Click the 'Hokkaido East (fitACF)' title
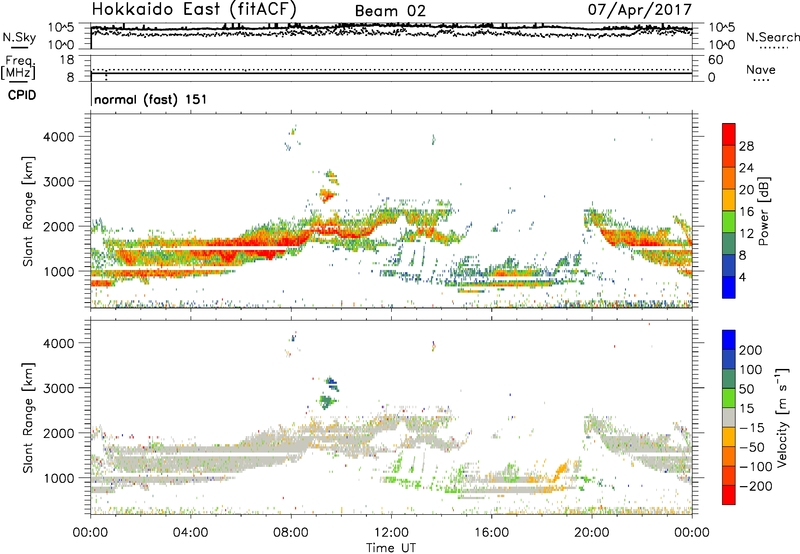This screenshot has width=800, height=554. (193, 9)
